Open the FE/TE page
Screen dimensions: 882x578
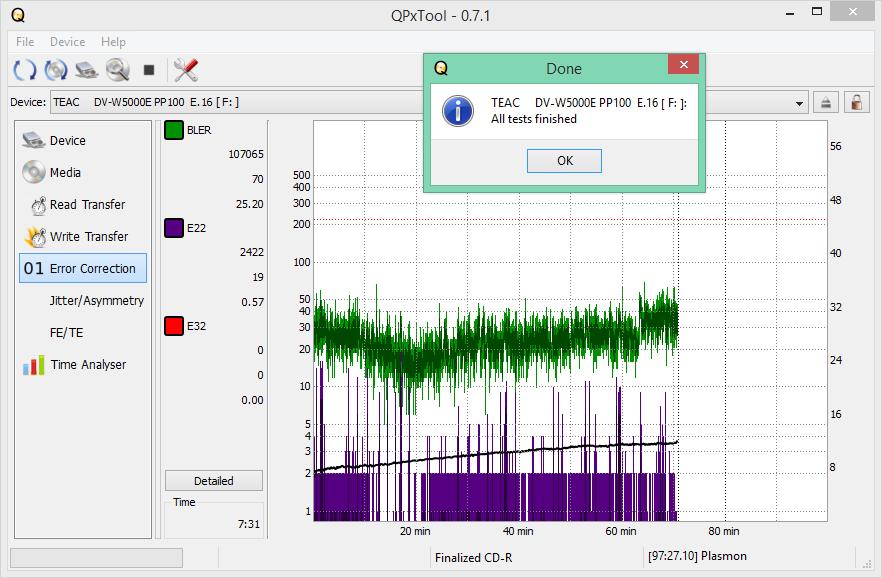(83, 333)
